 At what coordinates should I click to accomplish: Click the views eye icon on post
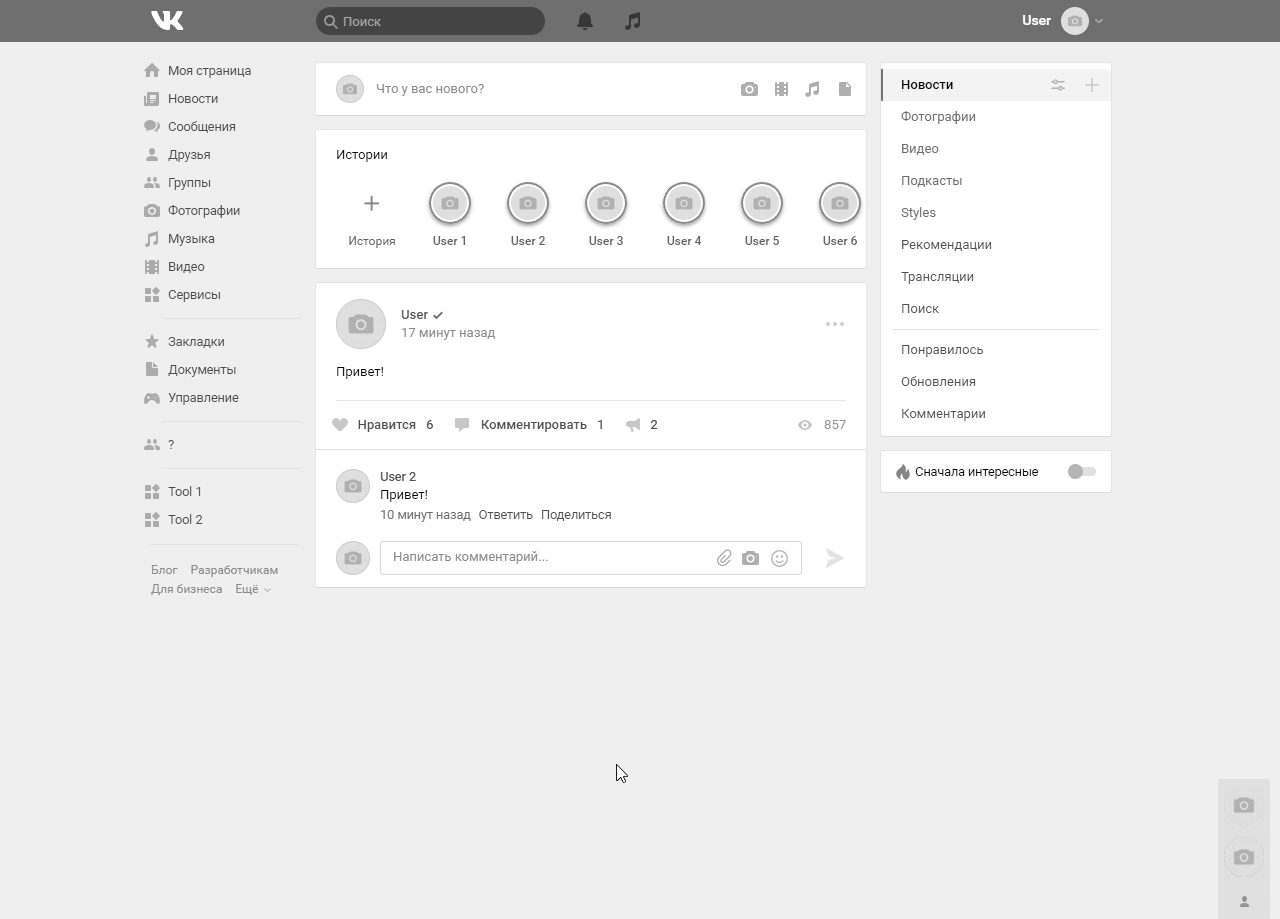pyautogui.click(x=805, y=425)
